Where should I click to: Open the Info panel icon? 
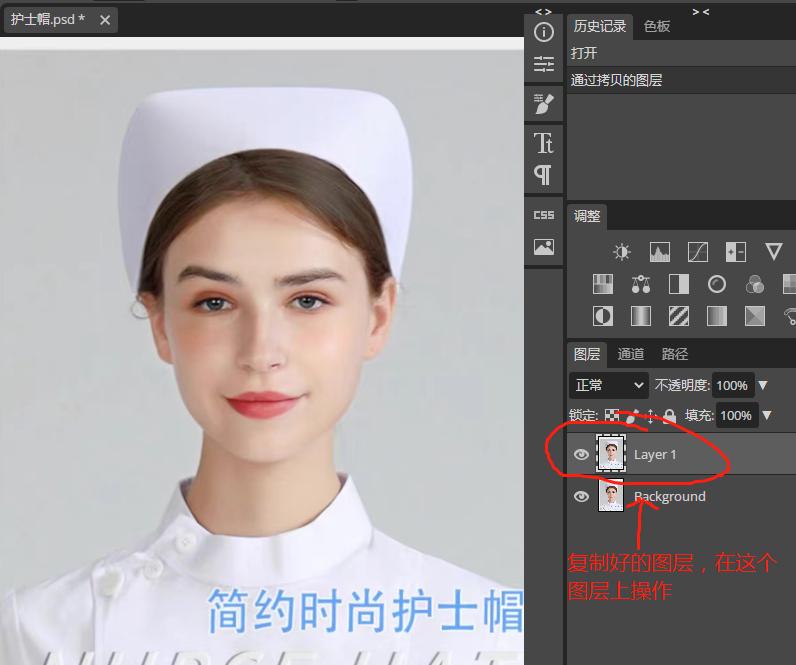point(544,32)
